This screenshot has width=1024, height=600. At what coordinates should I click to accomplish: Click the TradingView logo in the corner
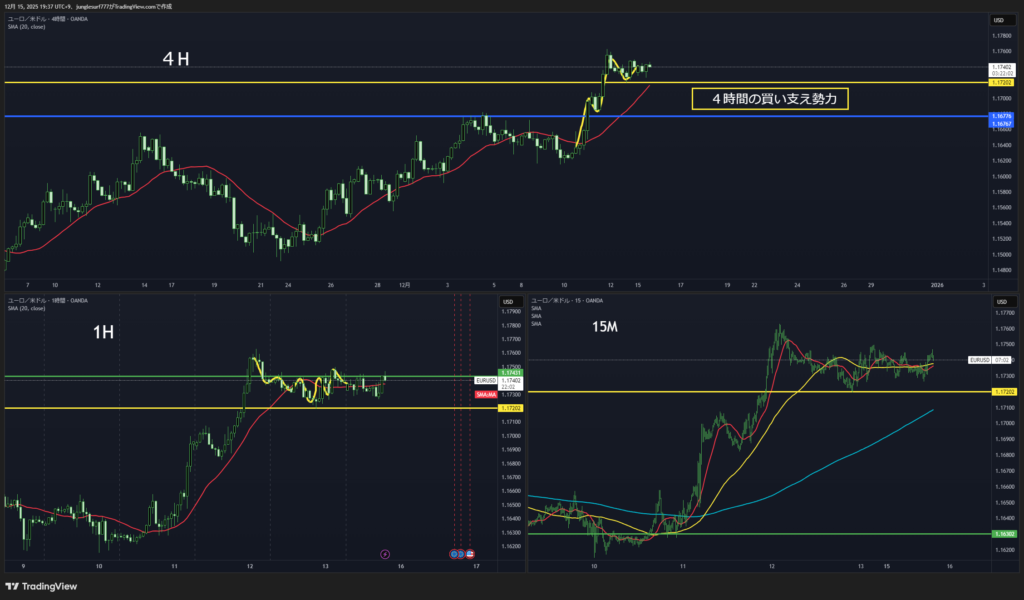(42, 586)
